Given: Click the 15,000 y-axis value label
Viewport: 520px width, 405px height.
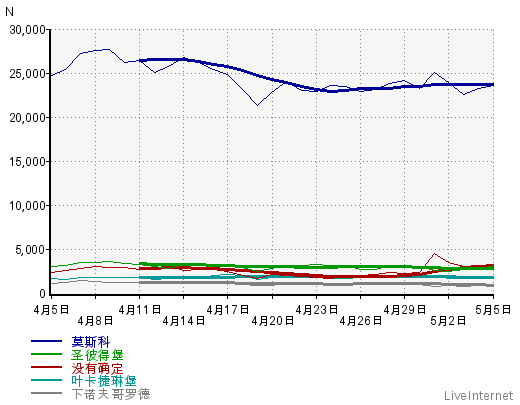Looking at the screenshot, I should (27, 162).
